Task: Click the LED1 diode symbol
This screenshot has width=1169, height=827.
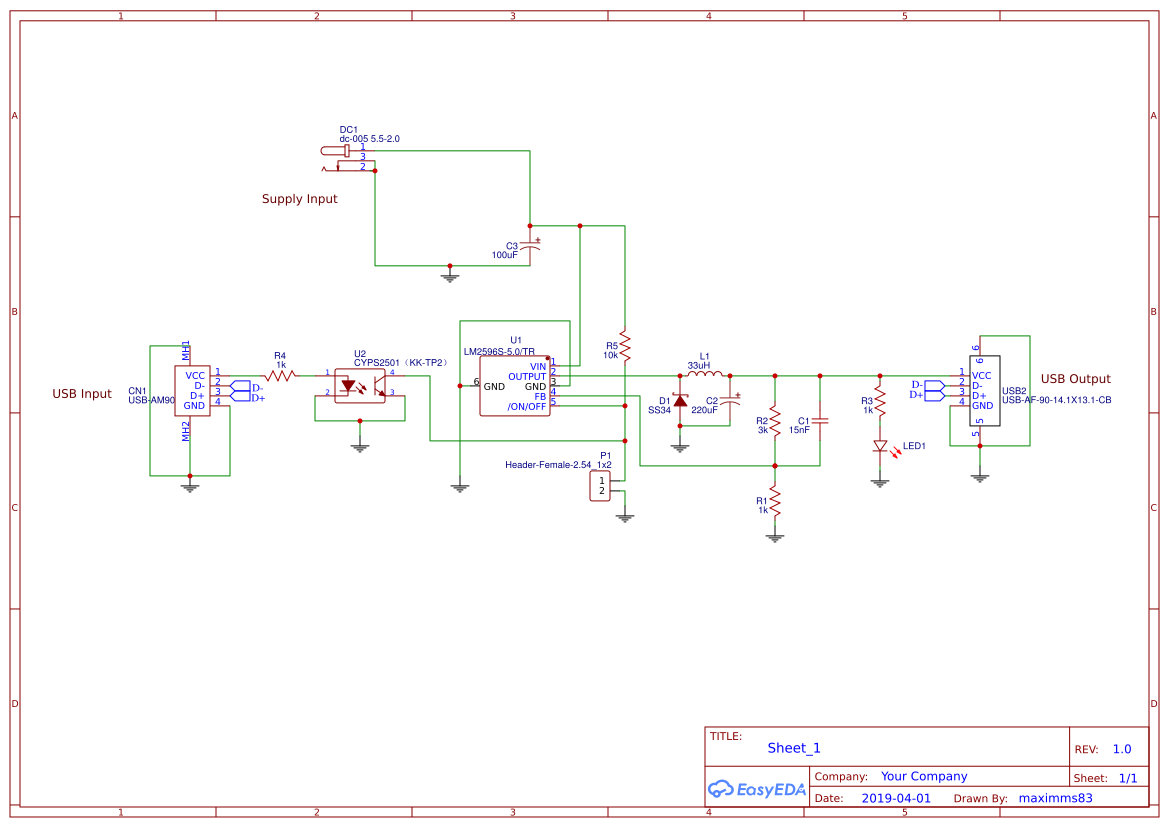Action: [879, 447]
